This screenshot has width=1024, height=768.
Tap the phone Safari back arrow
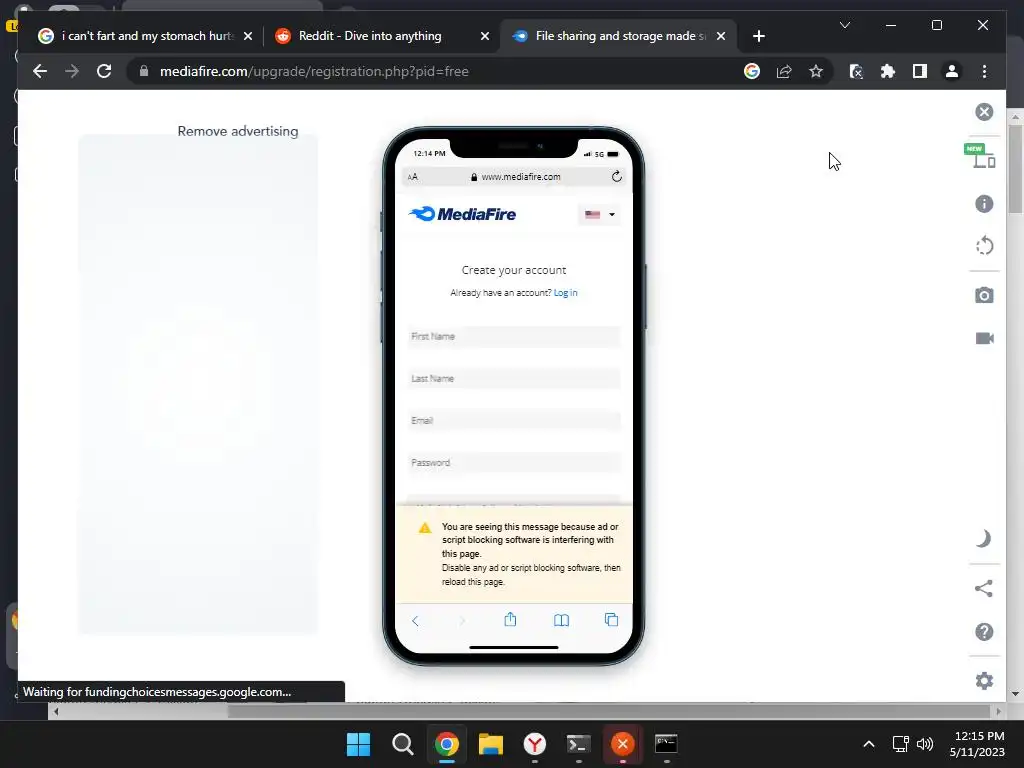click(415, 620)
